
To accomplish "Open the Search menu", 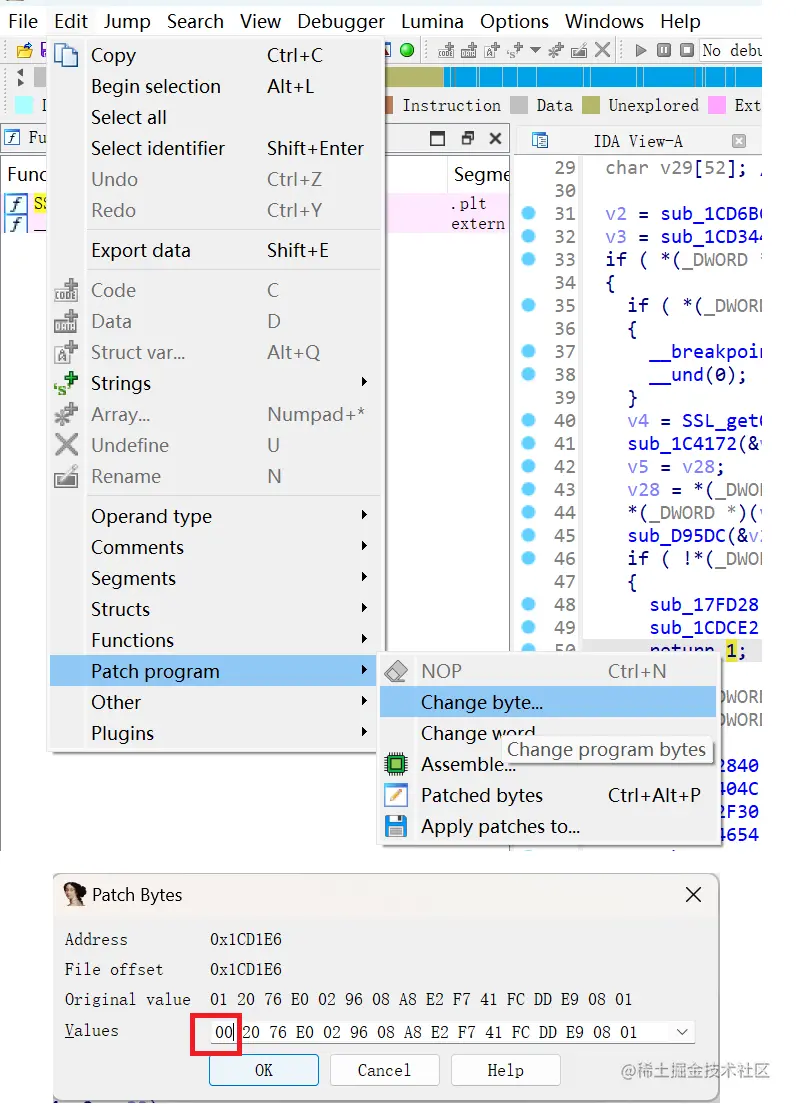I will (195, 21).
